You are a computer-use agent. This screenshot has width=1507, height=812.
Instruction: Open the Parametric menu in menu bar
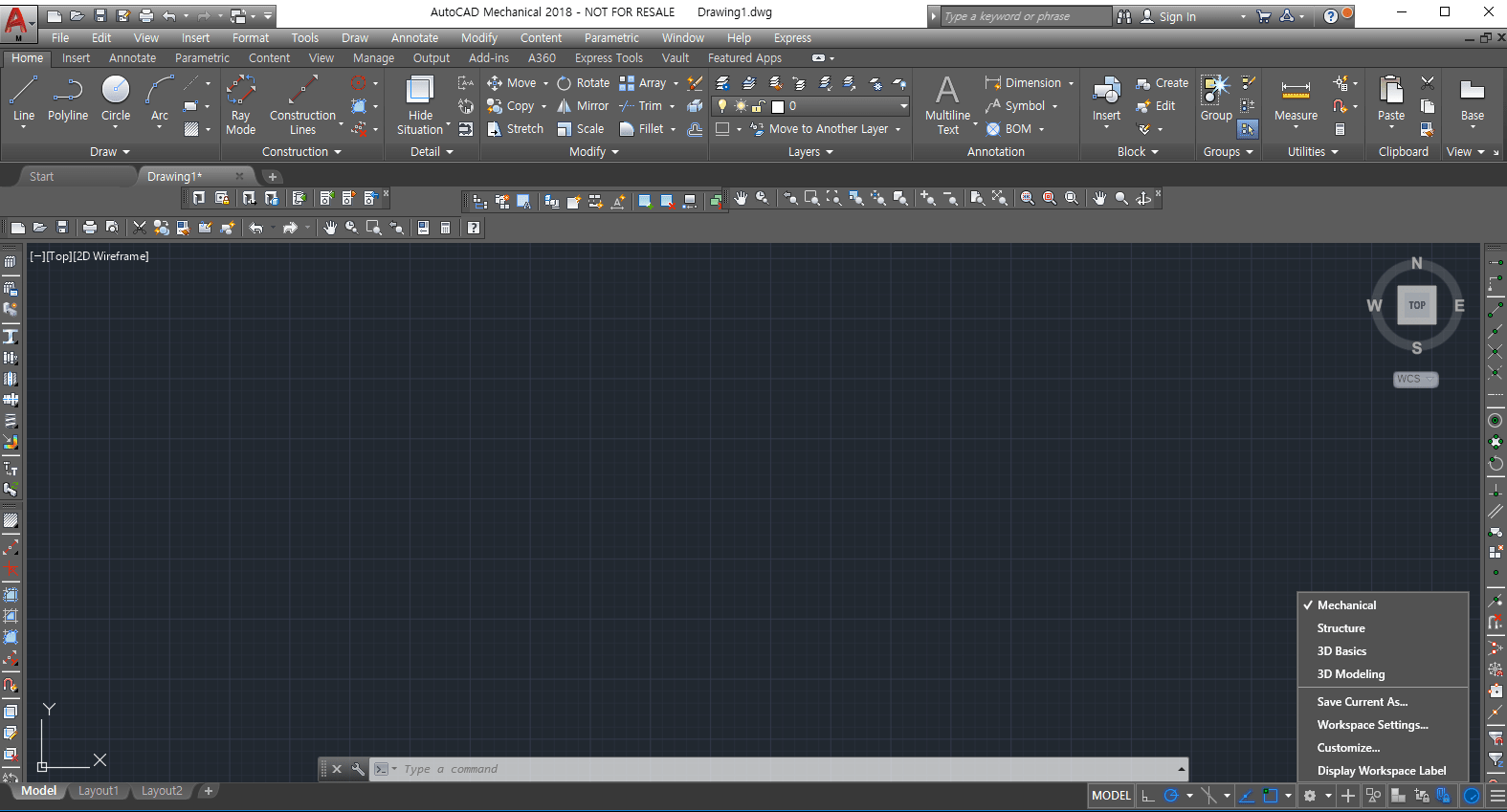pyautogui.click(x=611, y=38)
